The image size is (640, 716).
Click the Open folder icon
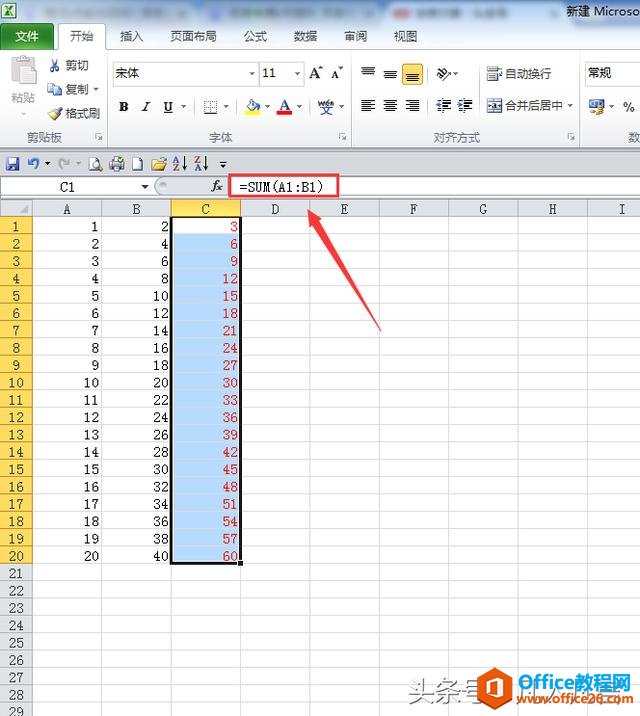click(x=158, y=163)
